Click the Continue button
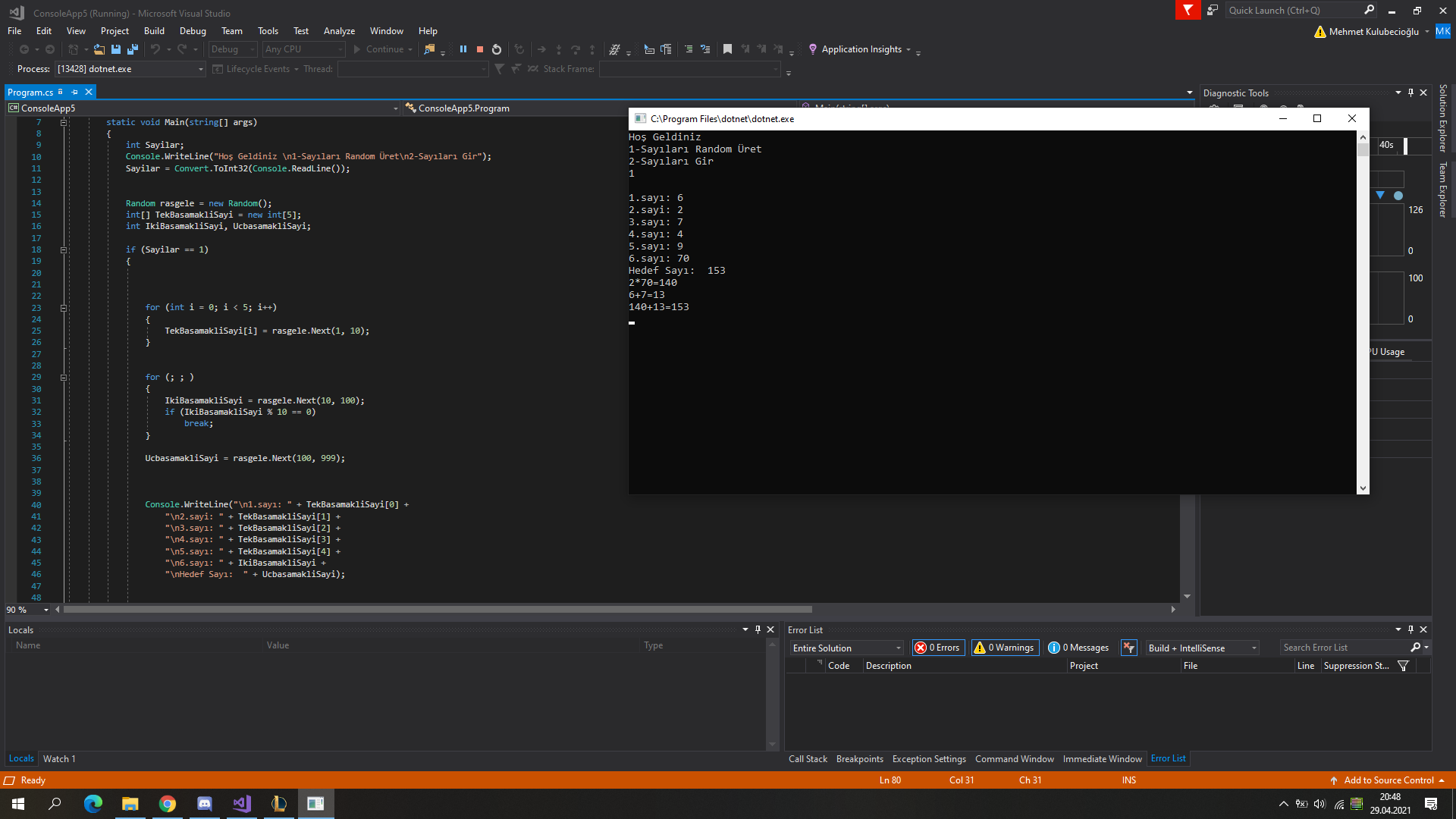Image resolution: width=1456 pixels, height=819 pixels. [383, 49]
